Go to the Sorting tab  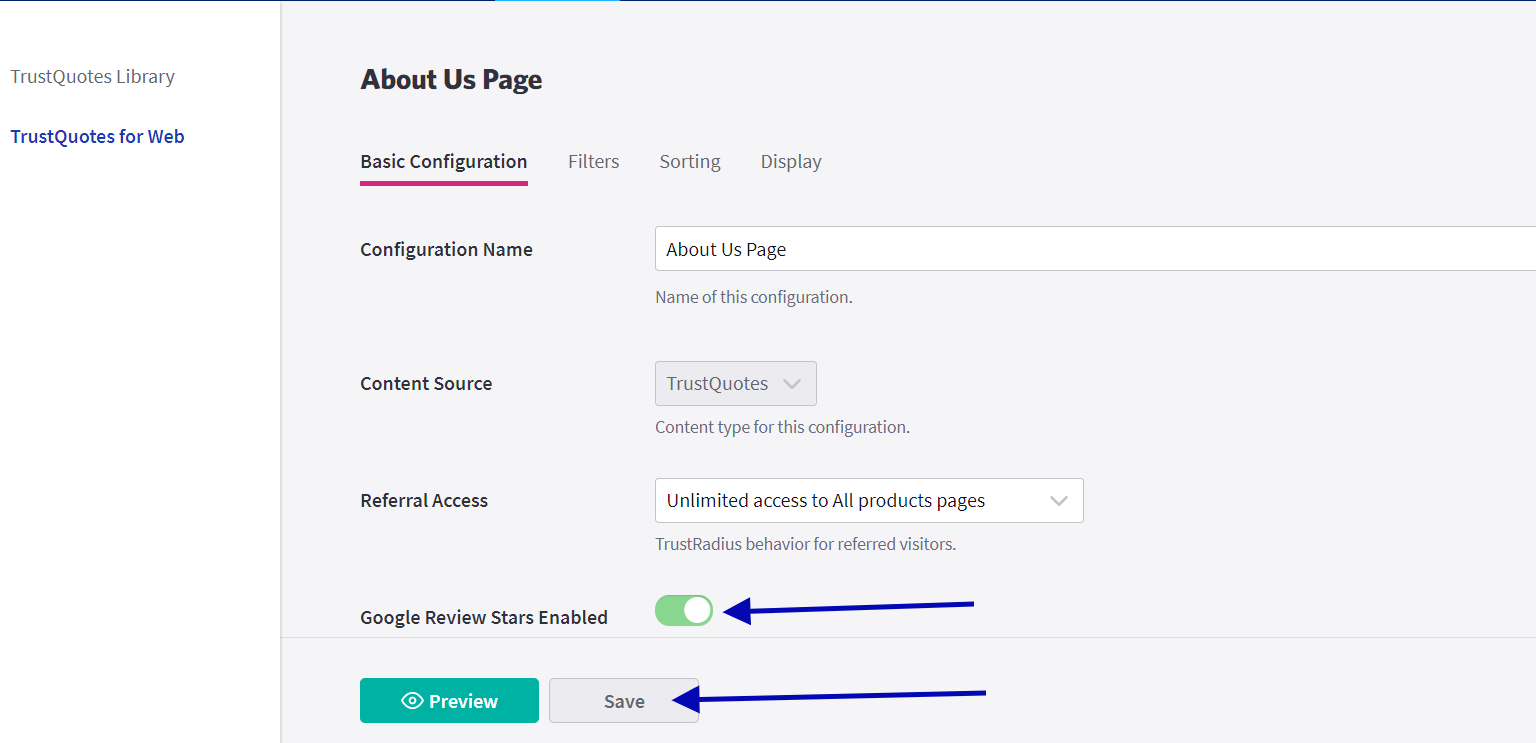(x=690, y=162)
